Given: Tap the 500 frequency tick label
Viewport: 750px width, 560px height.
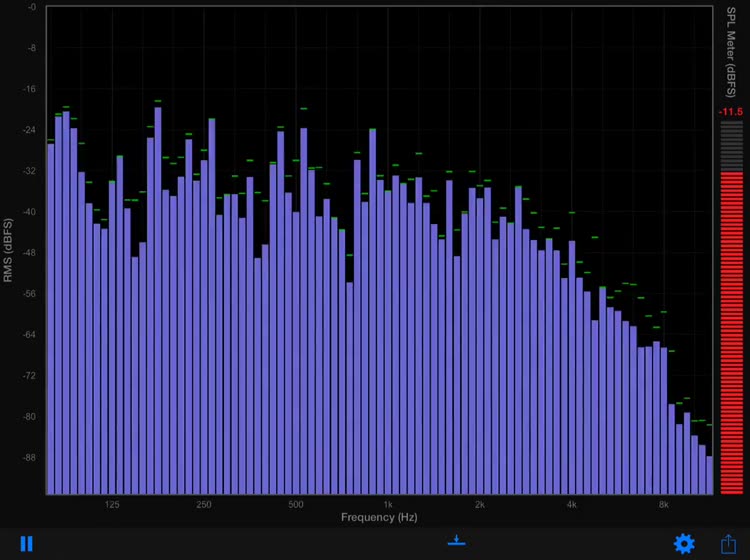Looking at the screenshot, I should coord(296,505).
